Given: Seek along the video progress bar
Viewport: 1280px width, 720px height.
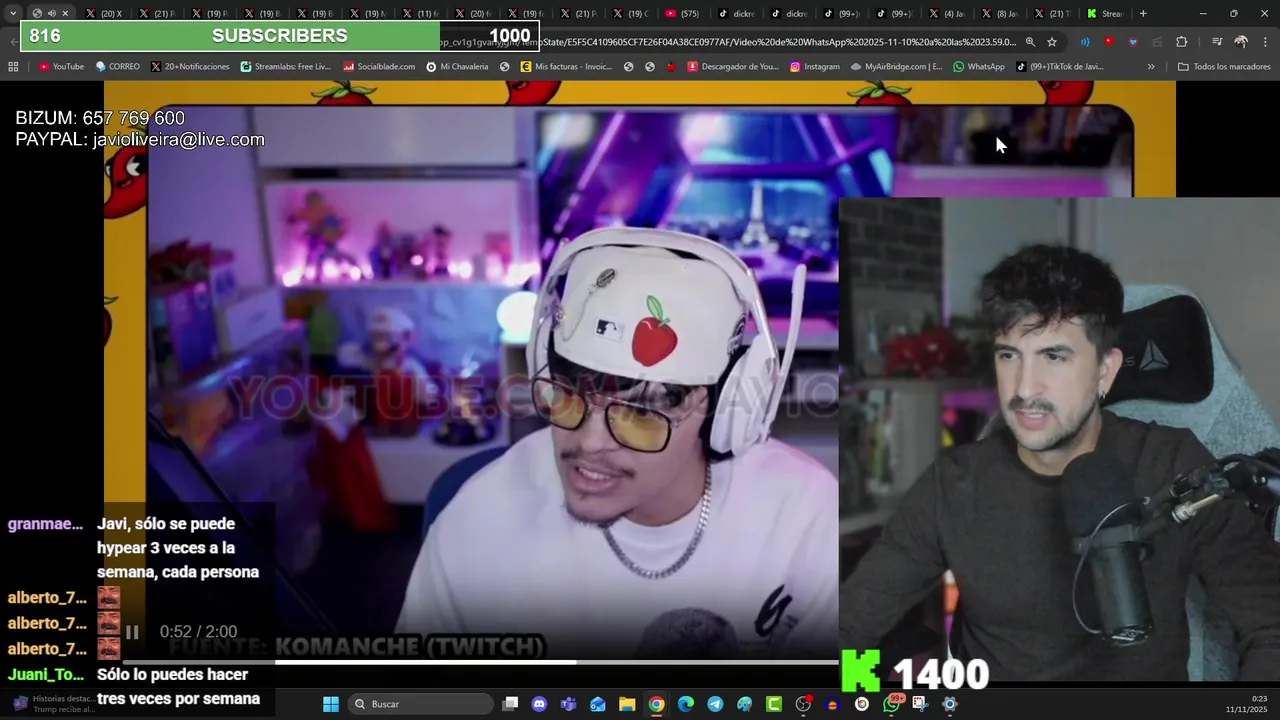Looking at the screenshot, I should pyautogui.click(x=480, y=662).
